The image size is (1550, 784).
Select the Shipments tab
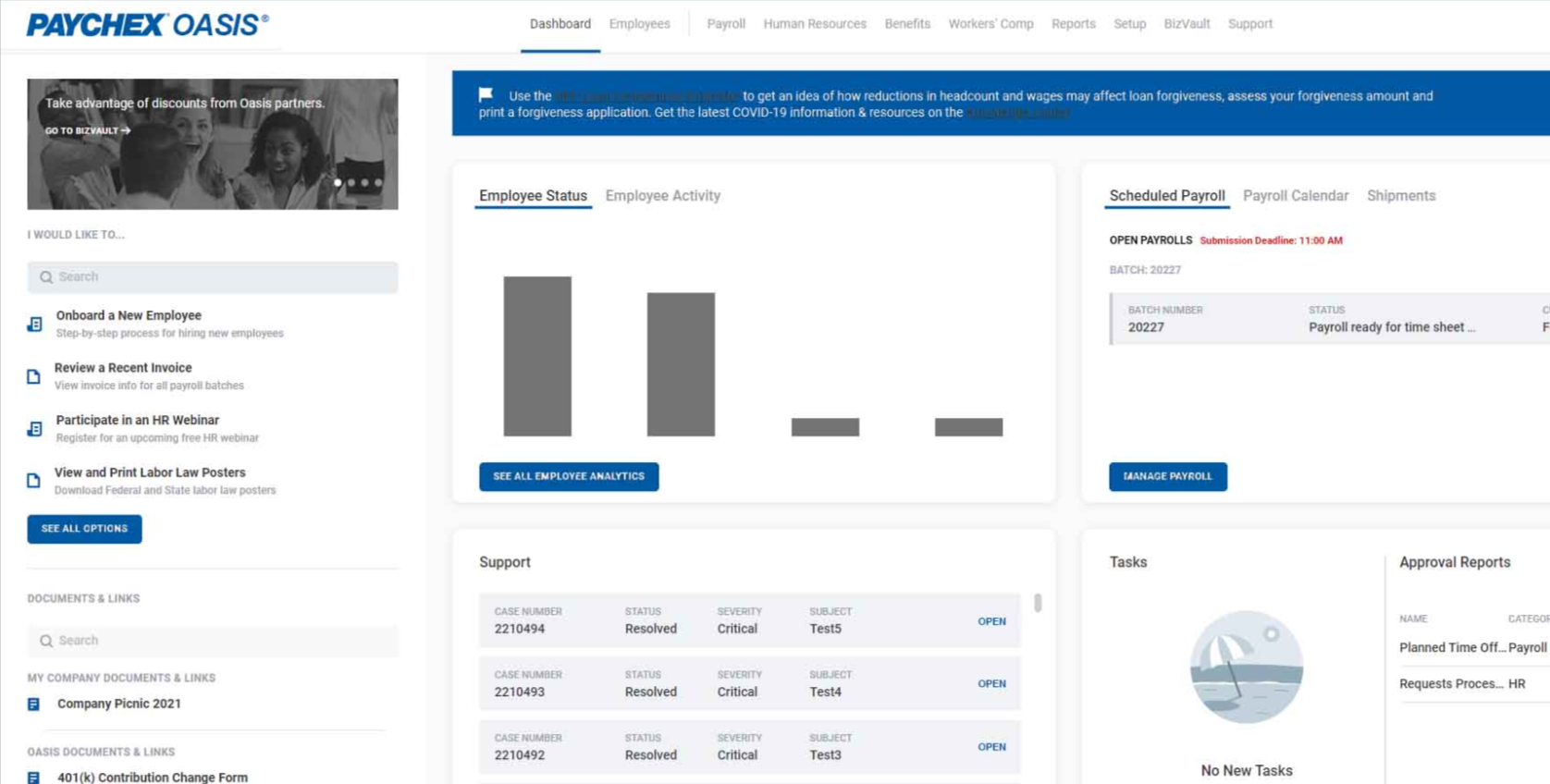(1400, 196)
